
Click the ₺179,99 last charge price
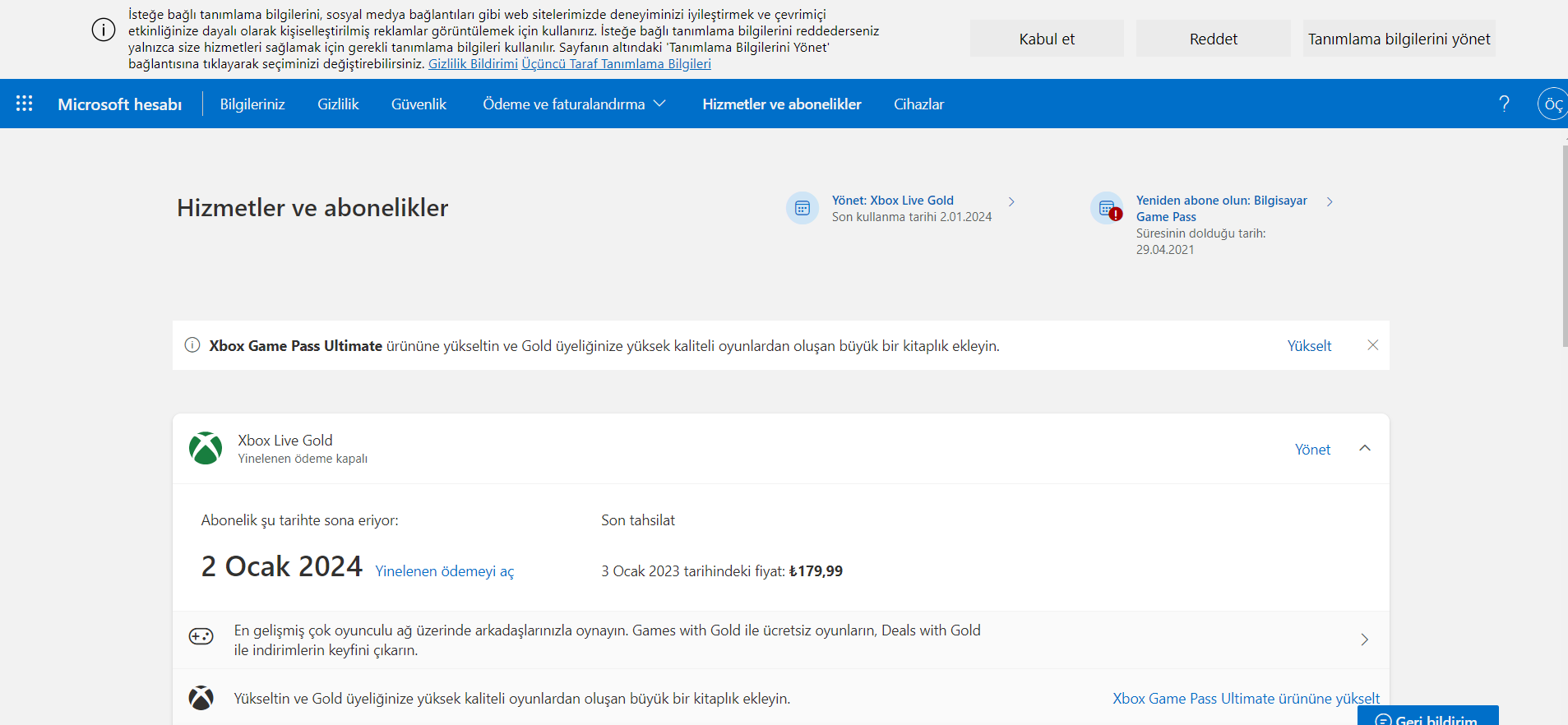pos(816,571)
